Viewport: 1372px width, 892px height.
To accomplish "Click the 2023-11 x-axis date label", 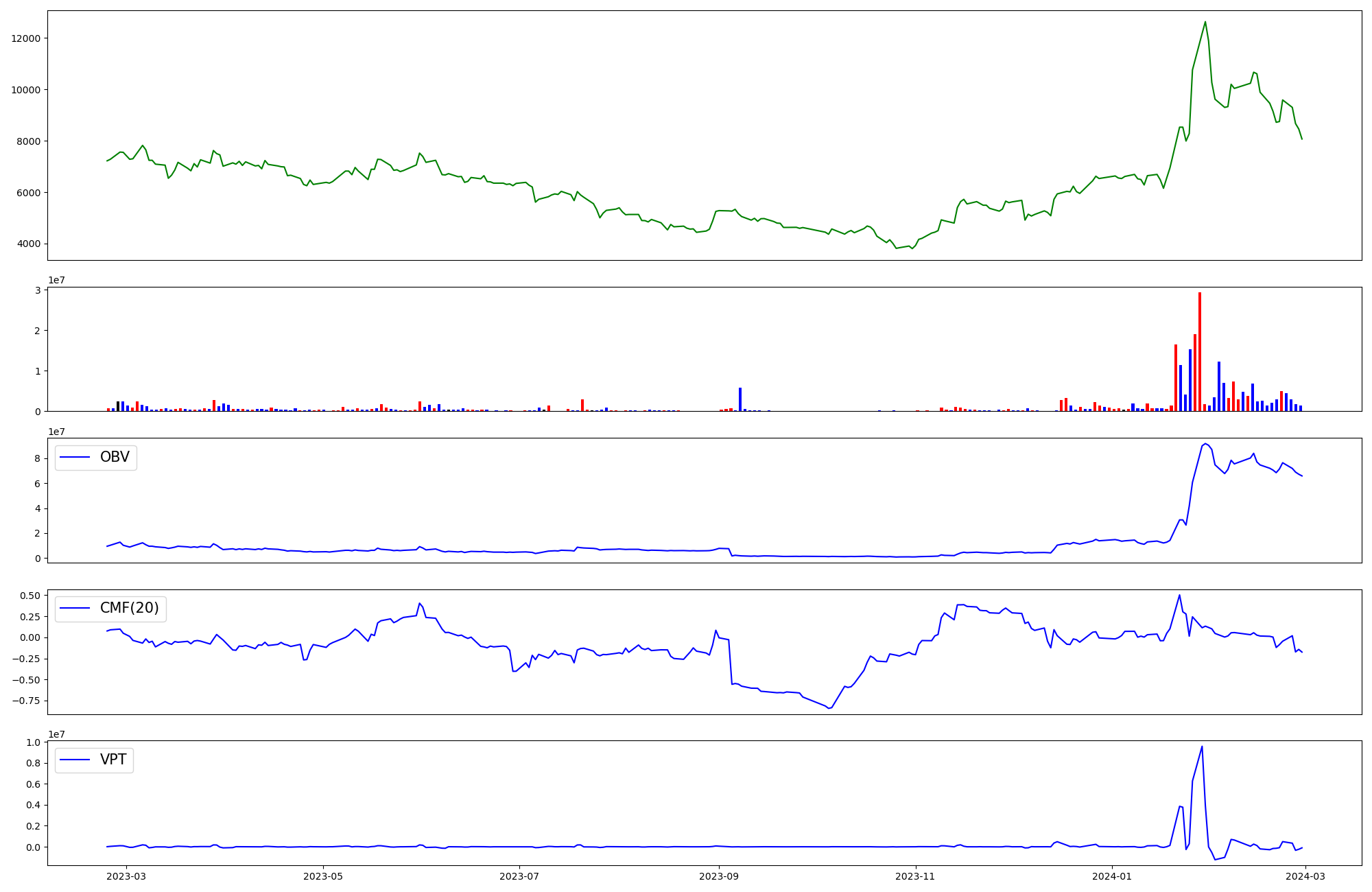I will (x=915, y=876).
